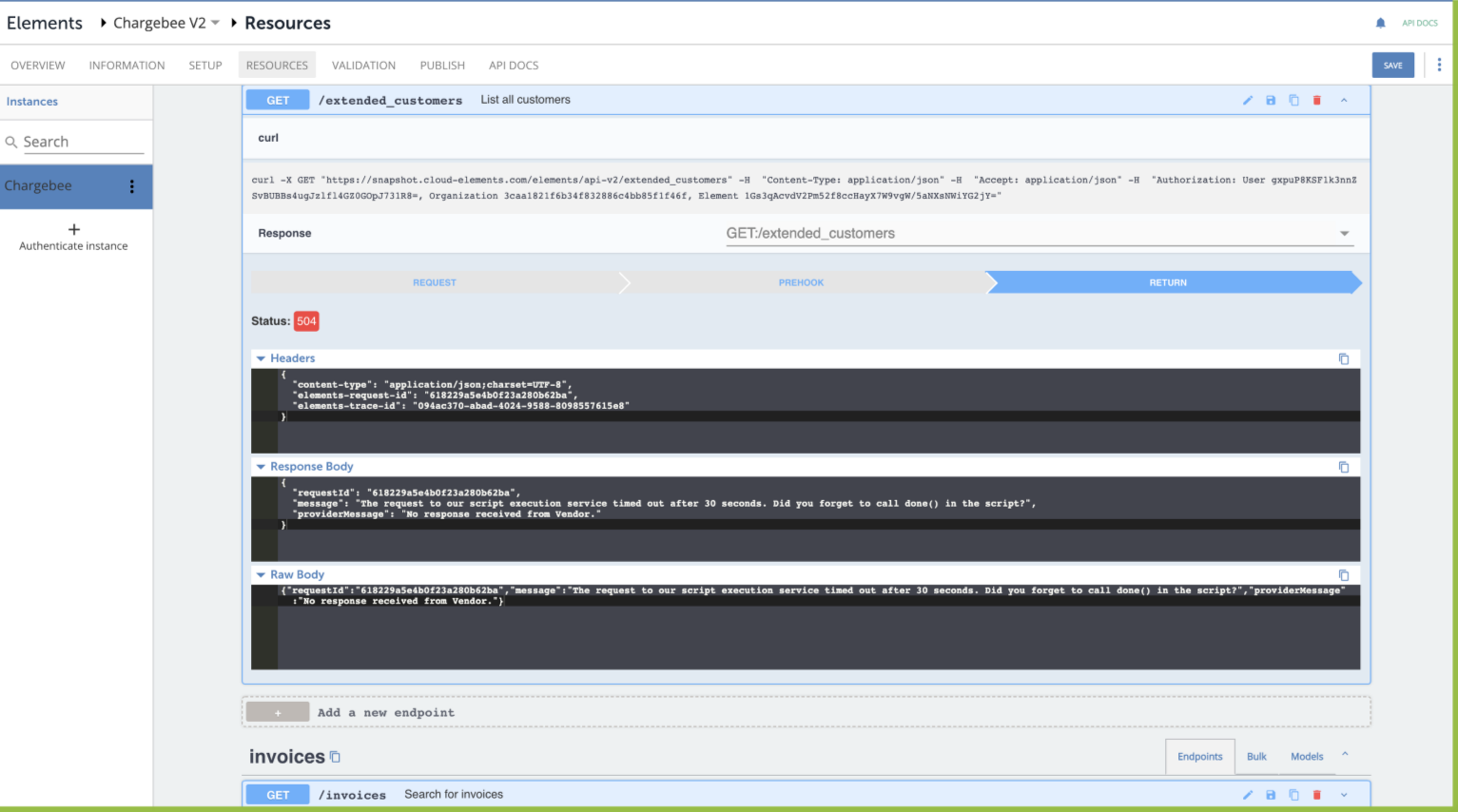Expand the /invoices endpoint panel

click(x=1344, y=795)
